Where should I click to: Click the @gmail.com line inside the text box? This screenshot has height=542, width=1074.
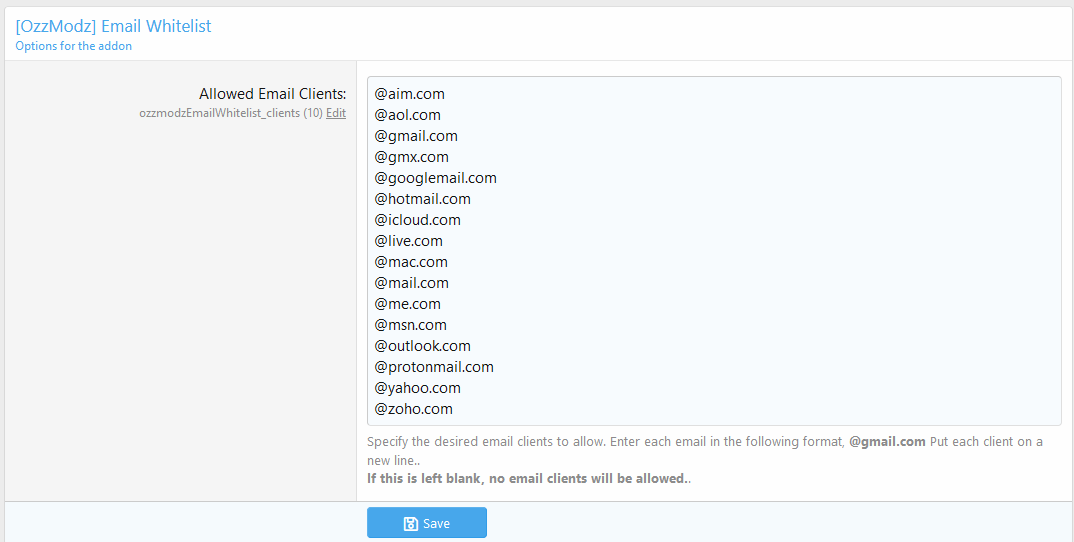[416, 136]
